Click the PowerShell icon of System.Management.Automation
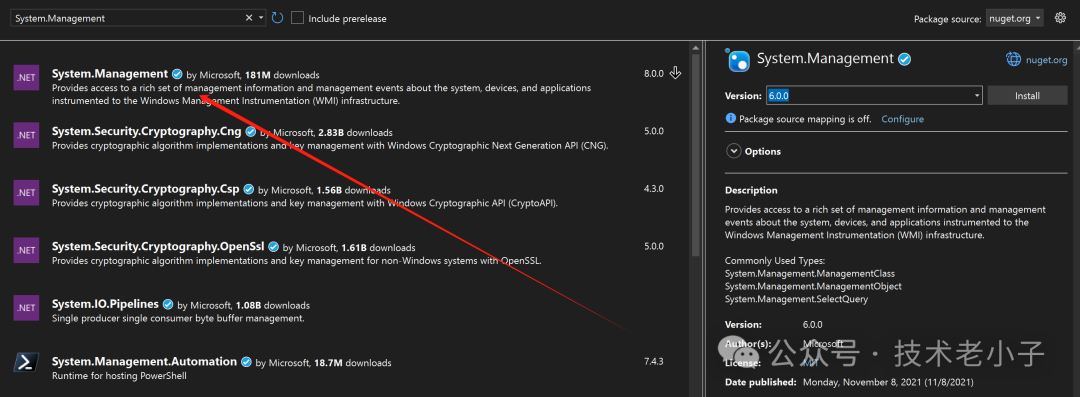This screenshot has width=1080, height=397. click(26, 363)
